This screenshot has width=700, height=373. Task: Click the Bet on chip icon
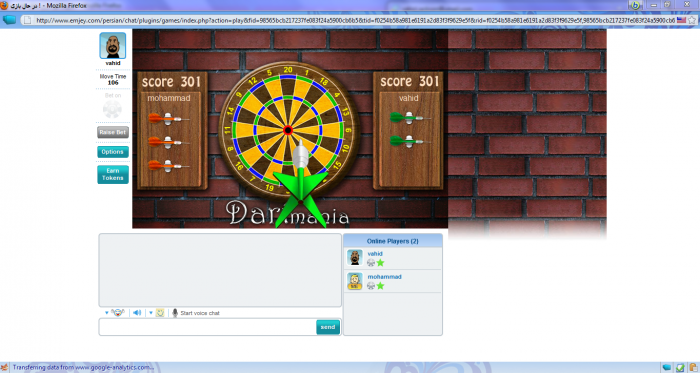coord(112,109)
